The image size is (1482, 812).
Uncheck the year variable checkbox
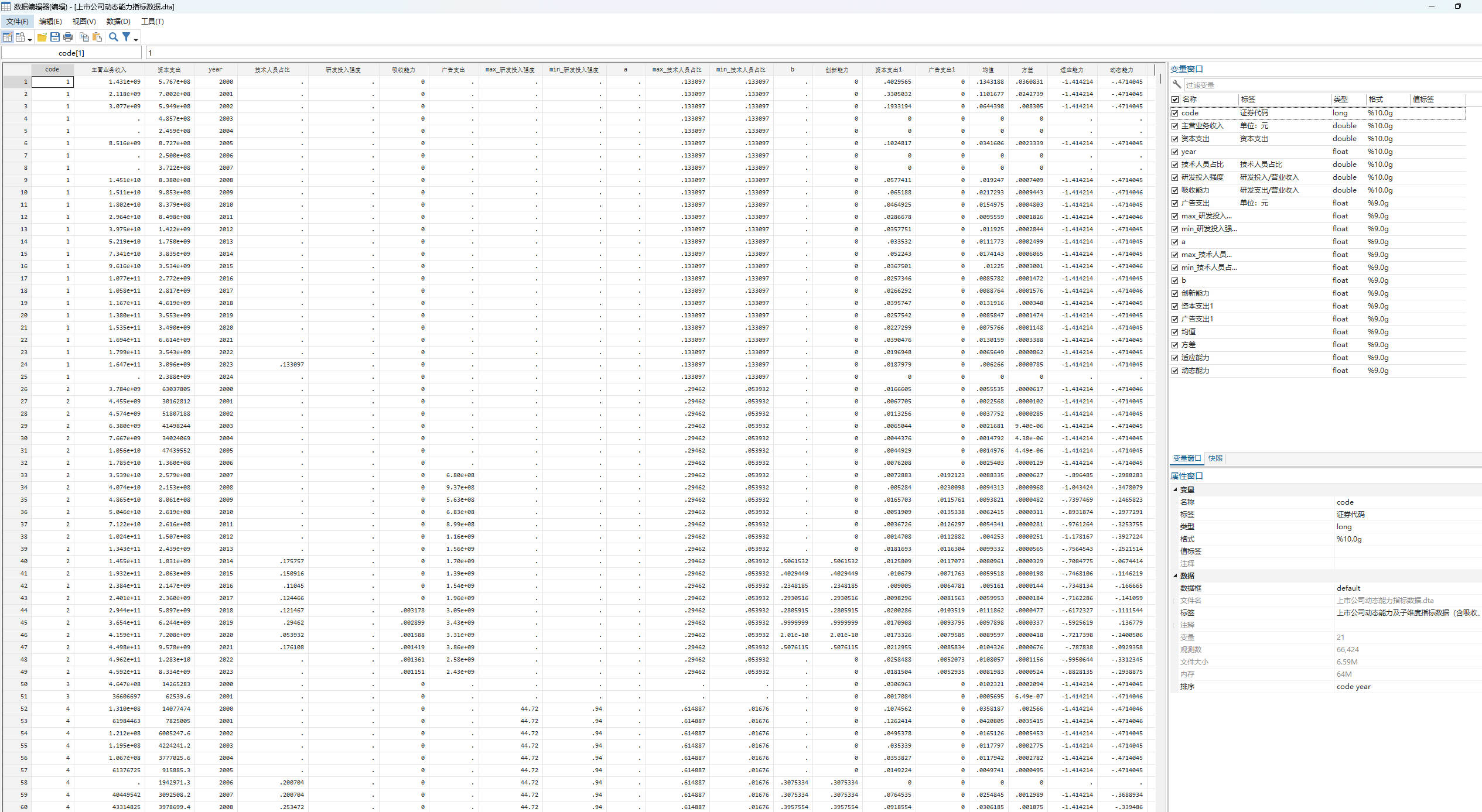click(x=1175, y=152)
